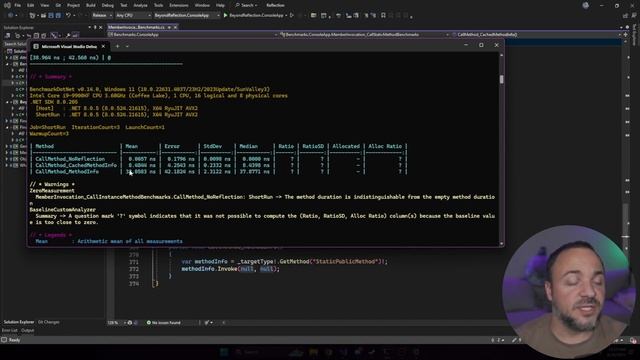Click the bookmark icon in the toolbar
Image resolution: width=640 pixels, height=360 pixels.
pyautogui.click(x=383, y=15)
